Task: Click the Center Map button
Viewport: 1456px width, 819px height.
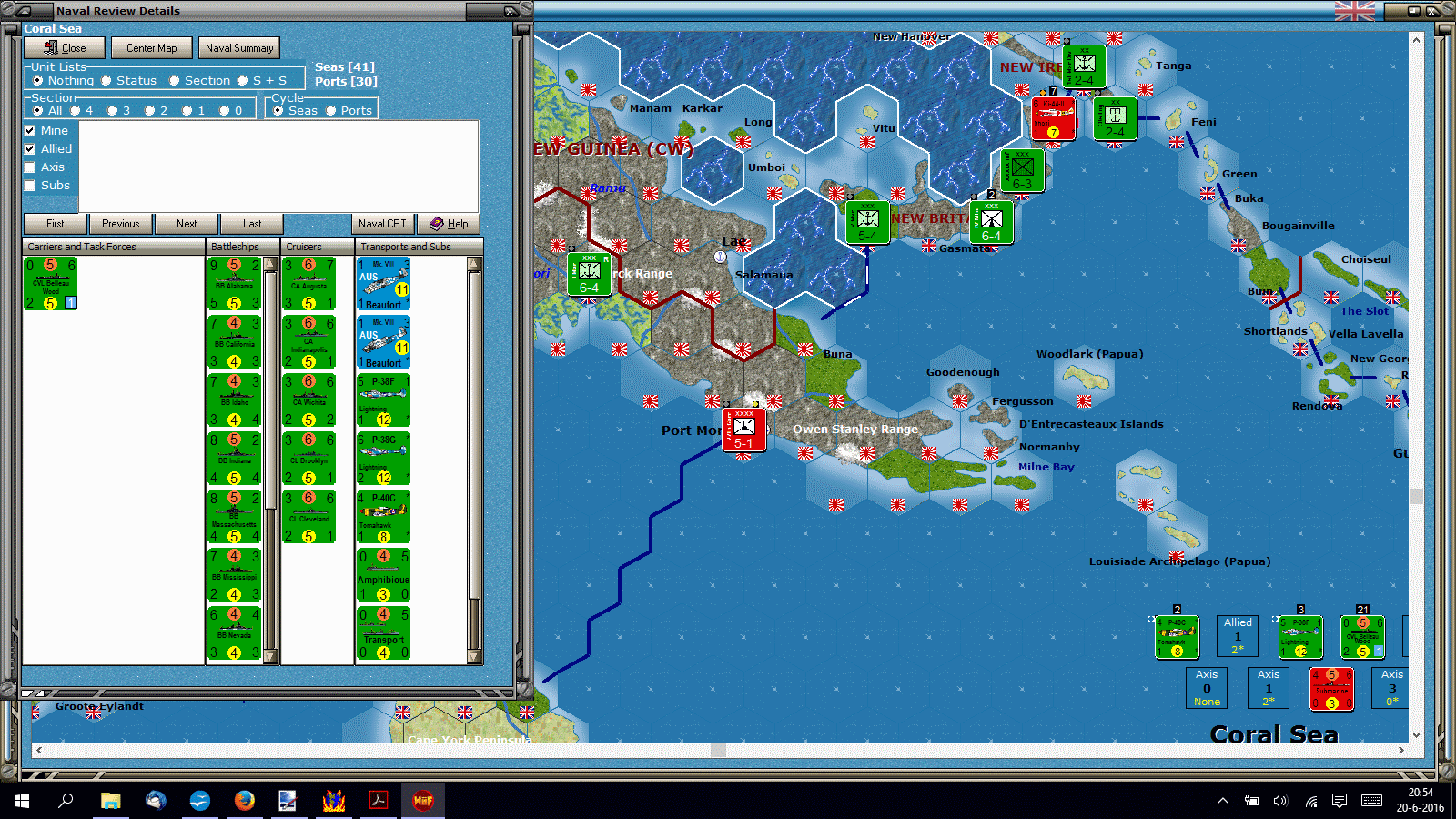Action: pyautogui.click(x=152, y=47)
